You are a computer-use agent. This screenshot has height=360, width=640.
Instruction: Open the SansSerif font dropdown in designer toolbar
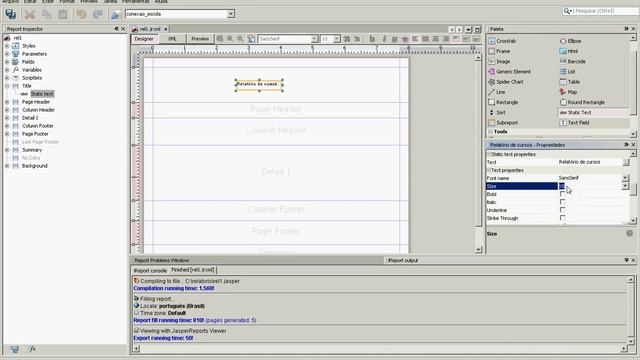[314, 39]
